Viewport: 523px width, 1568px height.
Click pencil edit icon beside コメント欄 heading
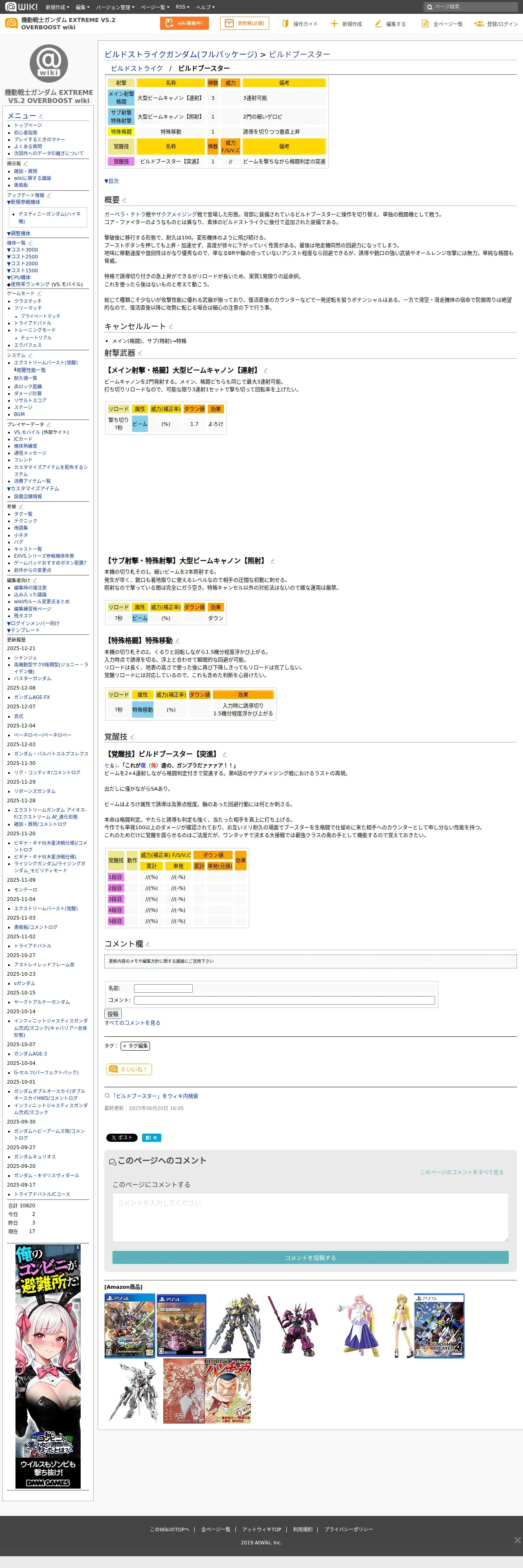click(x=148, y=944)
